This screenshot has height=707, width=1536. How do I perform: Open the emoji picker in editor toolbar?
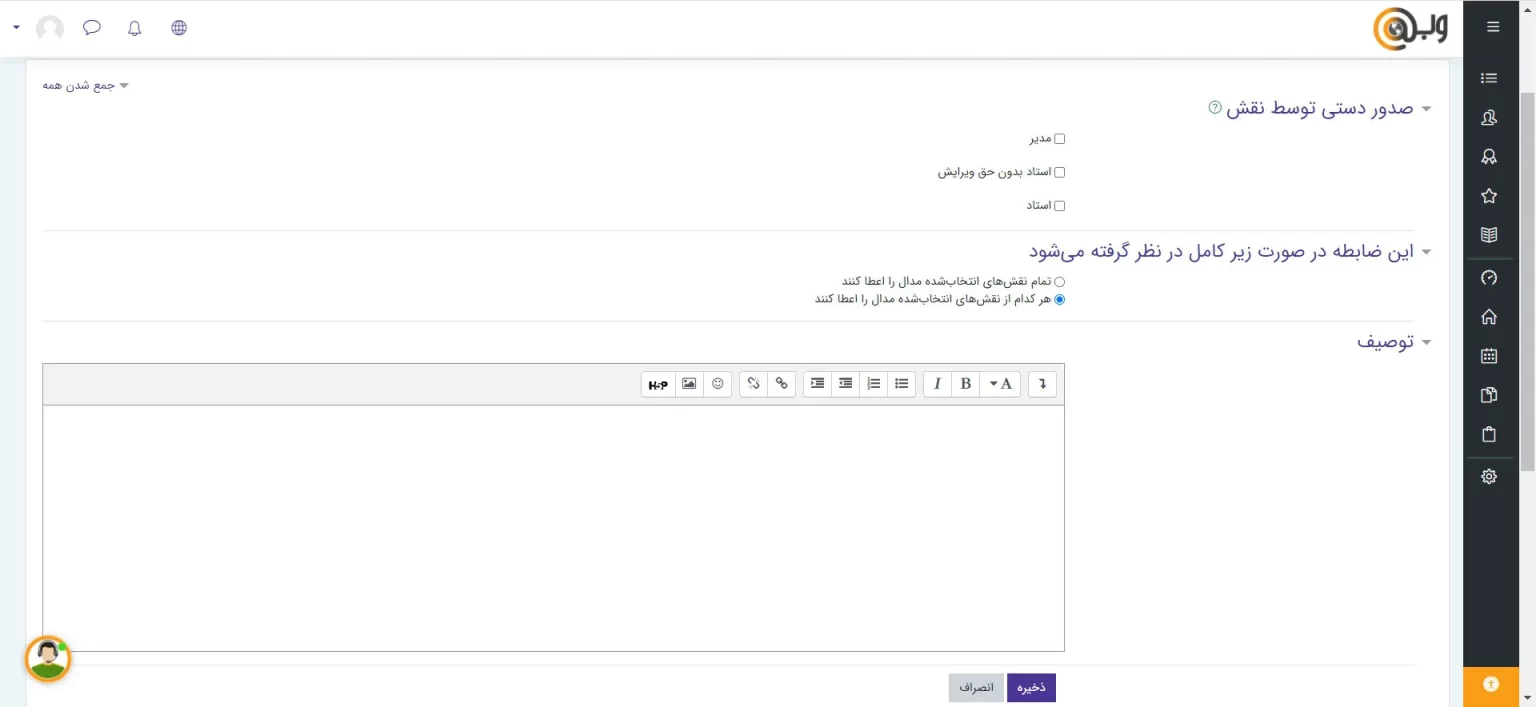coord(717,384)
